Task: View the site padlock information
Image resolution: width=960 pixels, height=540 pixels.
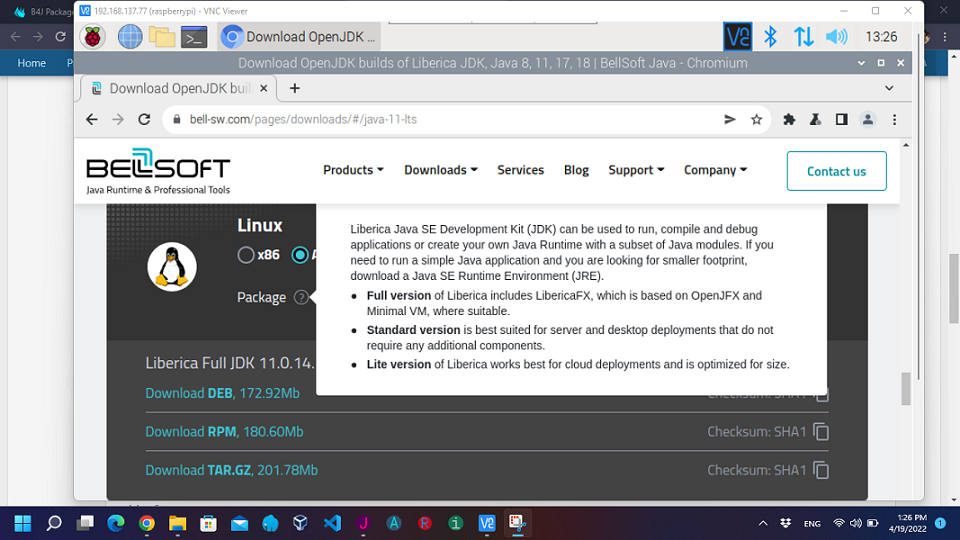Action: 177,119
